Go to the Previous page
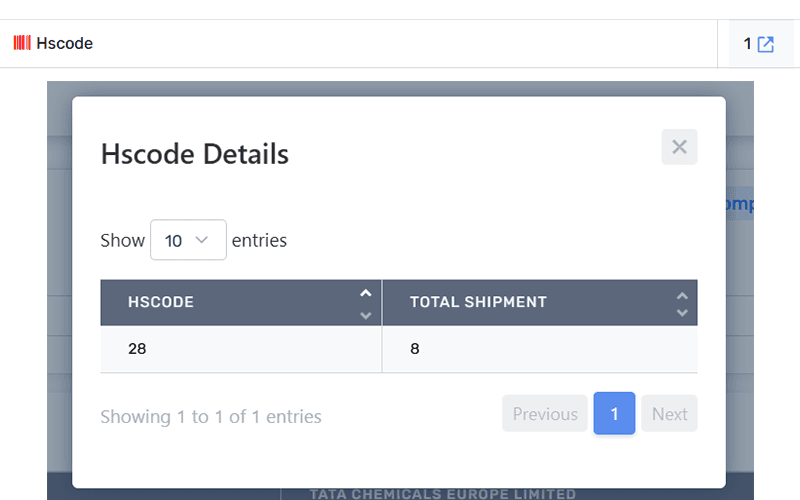Screen dimensions: 800x500 pyautogui.click(x=545, y=414)
